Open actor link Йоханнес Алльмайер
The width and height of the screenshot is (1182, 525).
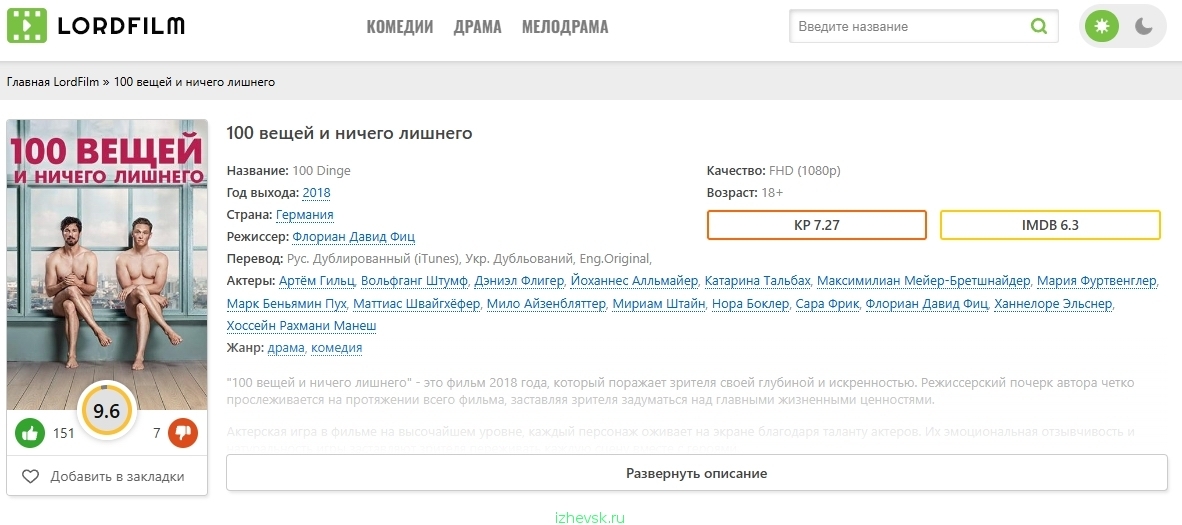635,281
